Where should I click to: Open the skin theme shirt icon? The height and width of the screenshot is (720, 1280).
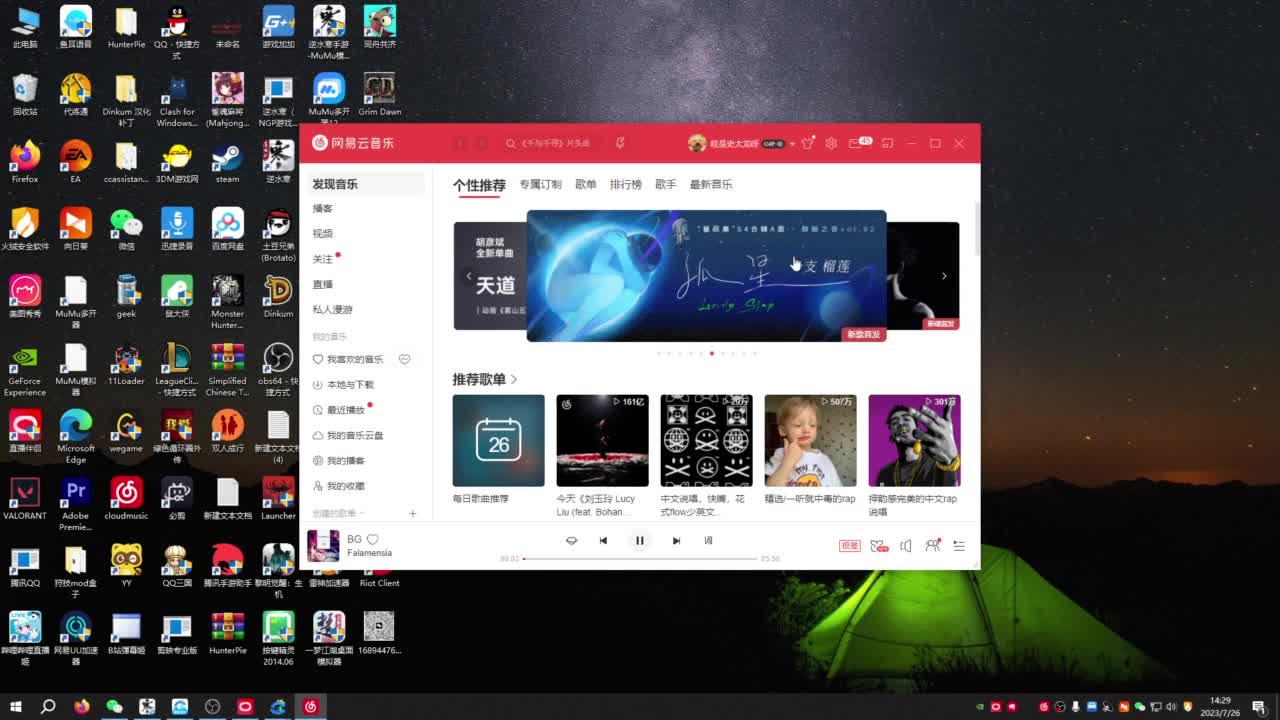(808, 143)
